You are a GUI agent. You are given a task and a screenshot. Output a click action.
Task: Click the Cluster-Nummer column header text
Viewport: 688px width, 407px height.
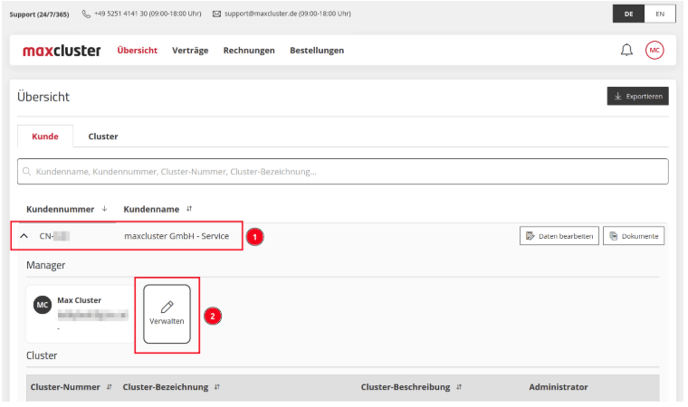(65, 387)
